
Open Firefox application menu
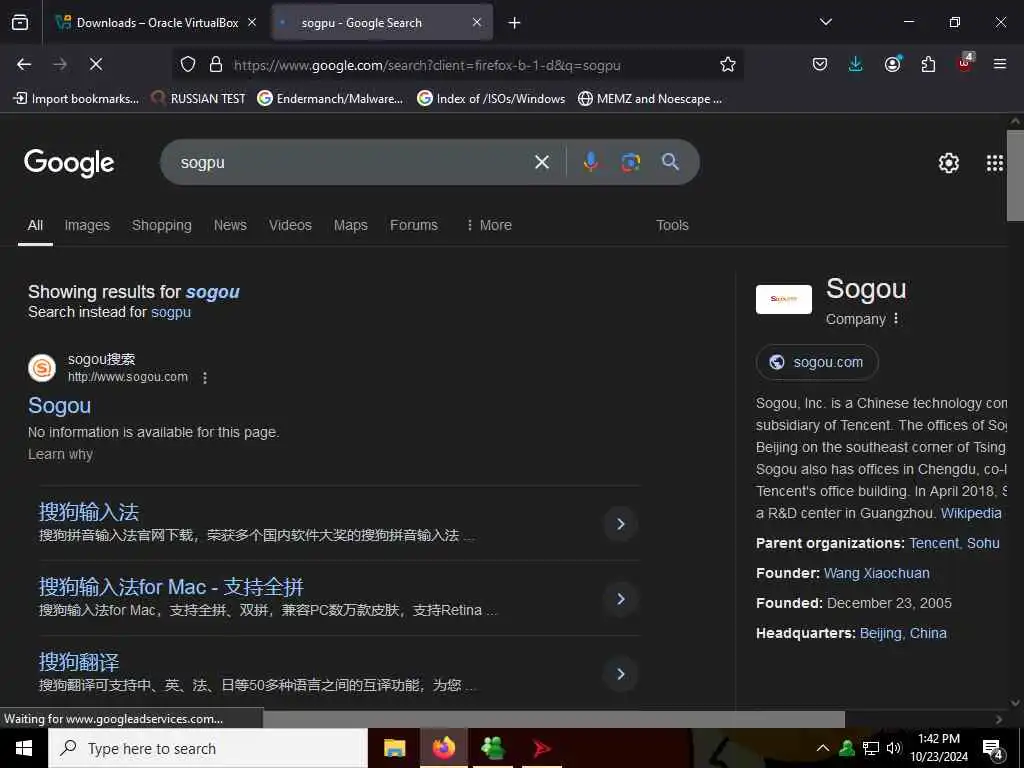1000,64
